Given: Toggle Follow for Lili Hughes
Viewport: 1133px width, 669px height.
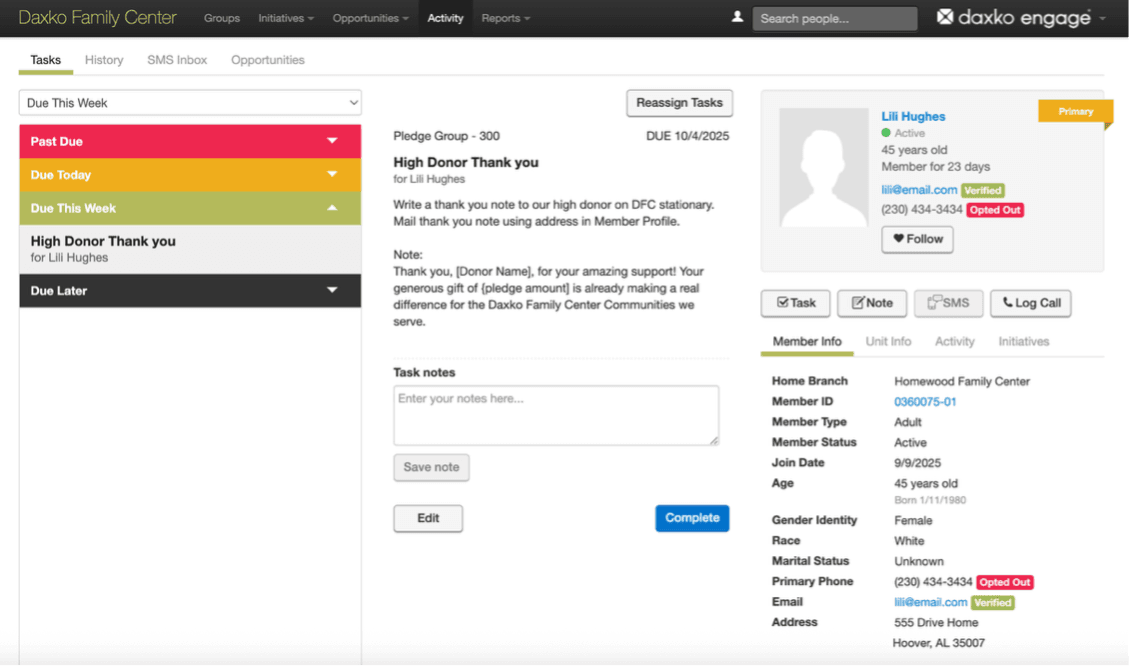Looking at the screenshot, I should (916, 239).
